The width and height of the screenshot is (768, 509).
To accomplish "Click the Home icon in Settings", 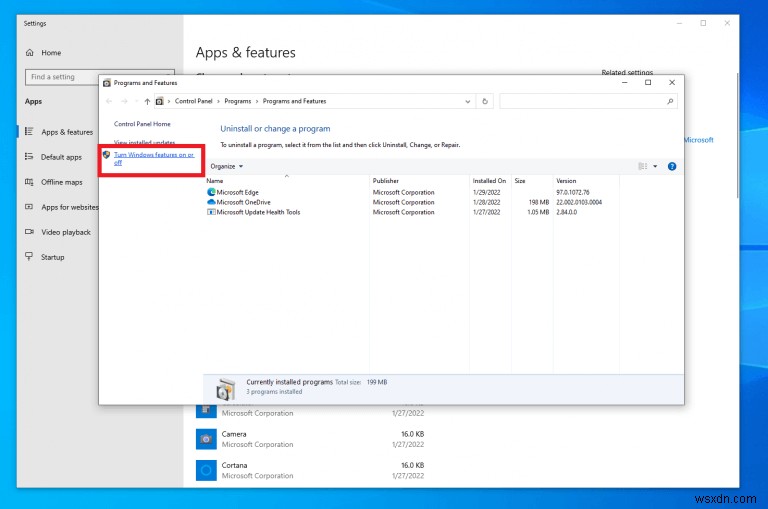I will tap(30, 52).
